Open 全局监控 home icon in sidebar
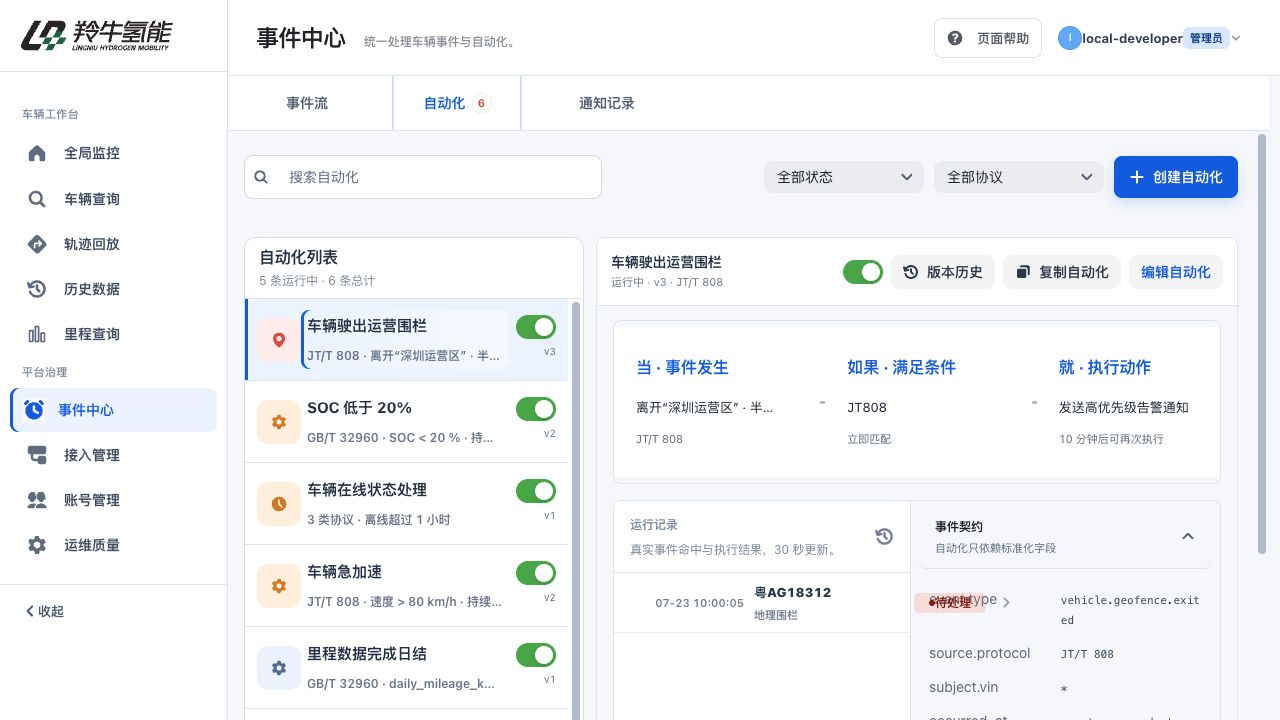 pos(37,153)
